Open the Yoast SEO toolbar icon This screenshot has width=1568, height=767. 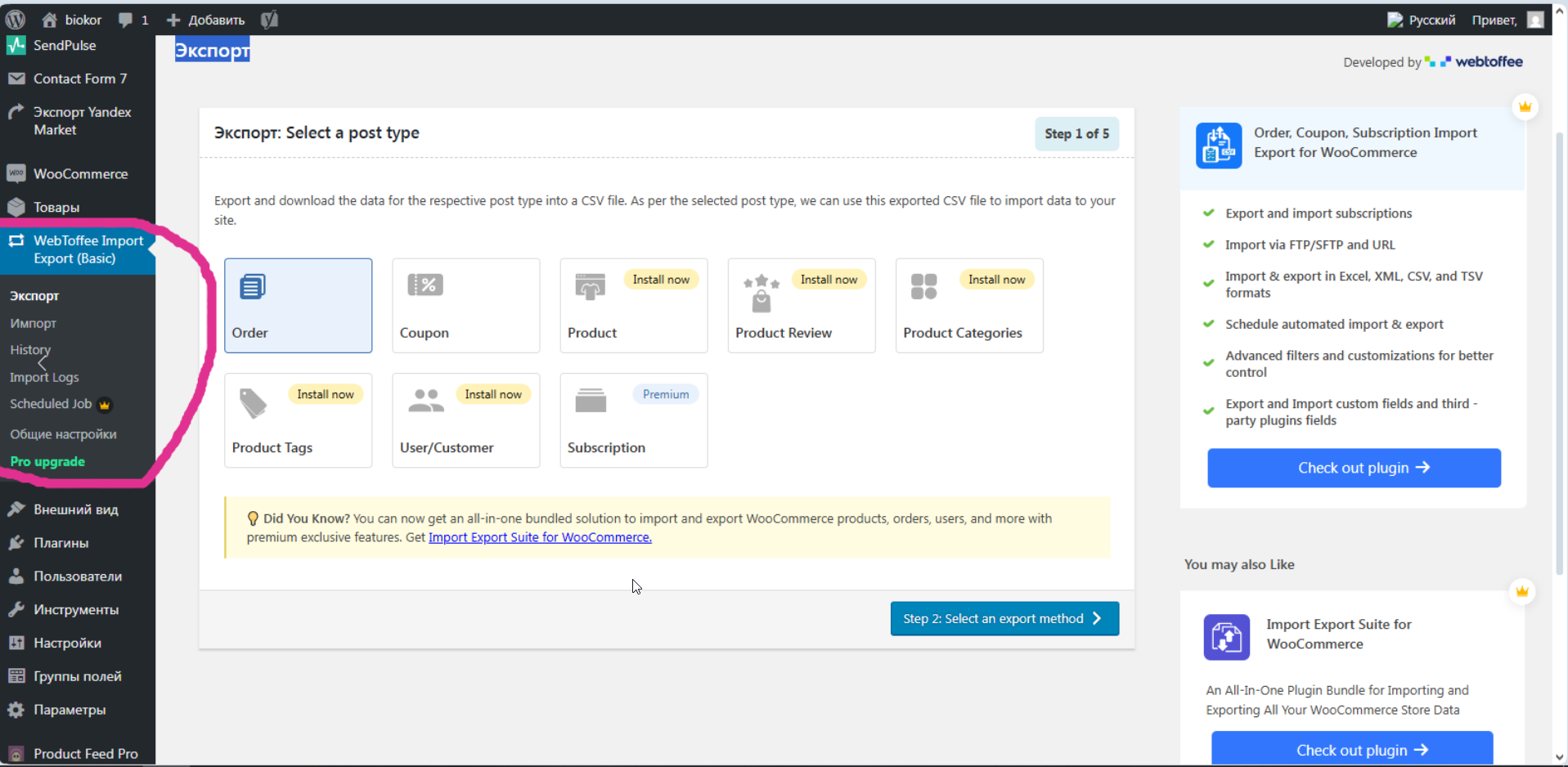(x=269, y=20)
